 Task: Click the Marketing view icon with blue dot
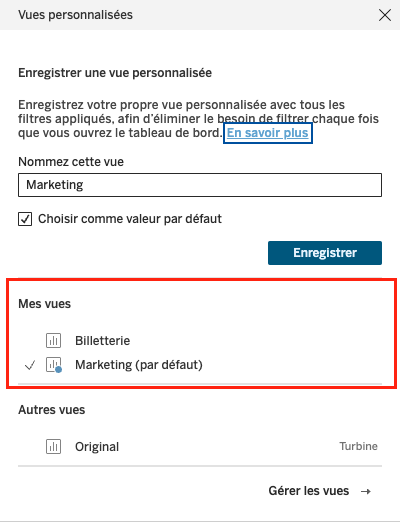point(54,365)
